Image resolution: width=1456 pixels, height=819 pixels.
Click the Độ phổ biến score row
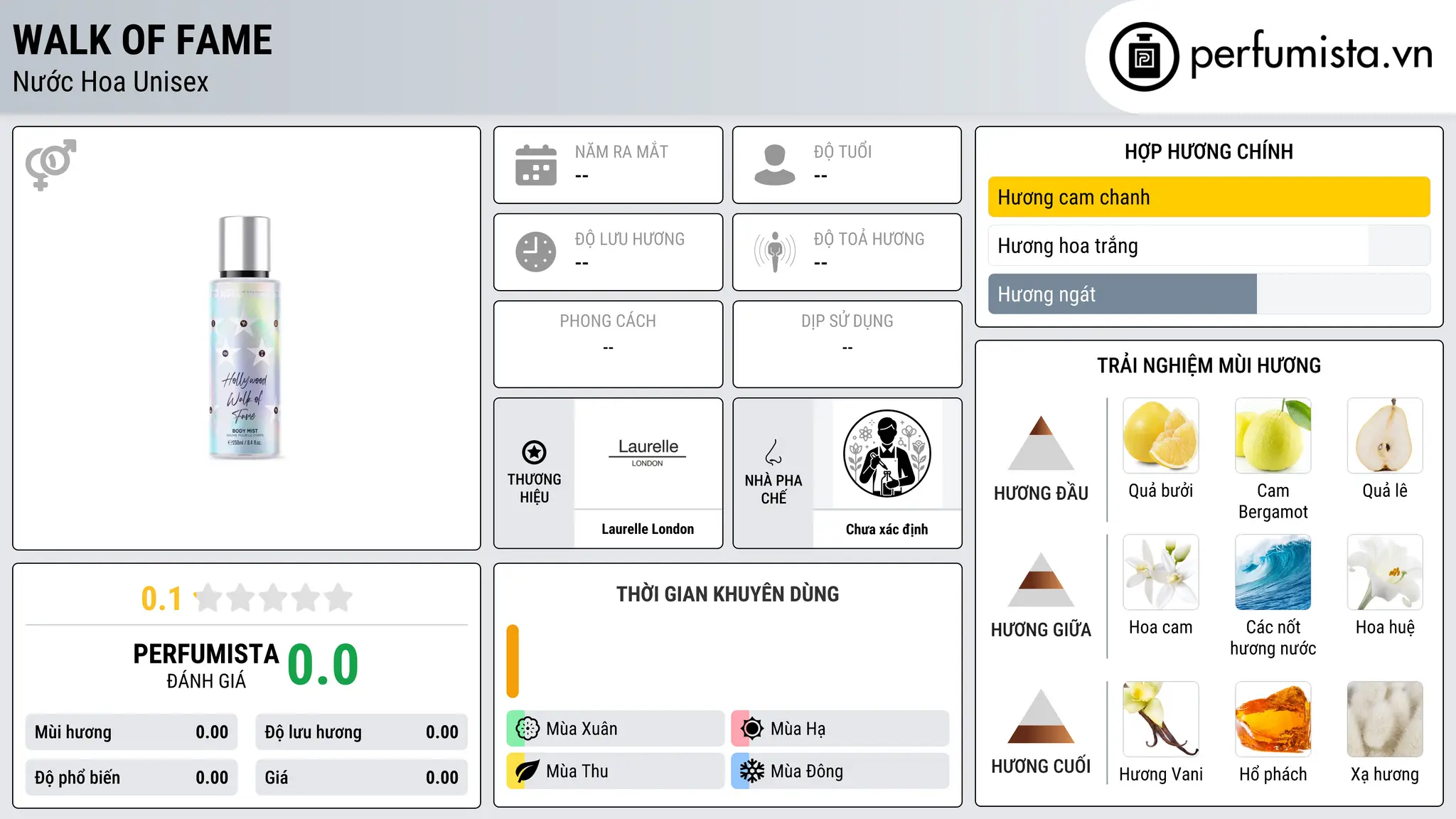coord(132,778)
